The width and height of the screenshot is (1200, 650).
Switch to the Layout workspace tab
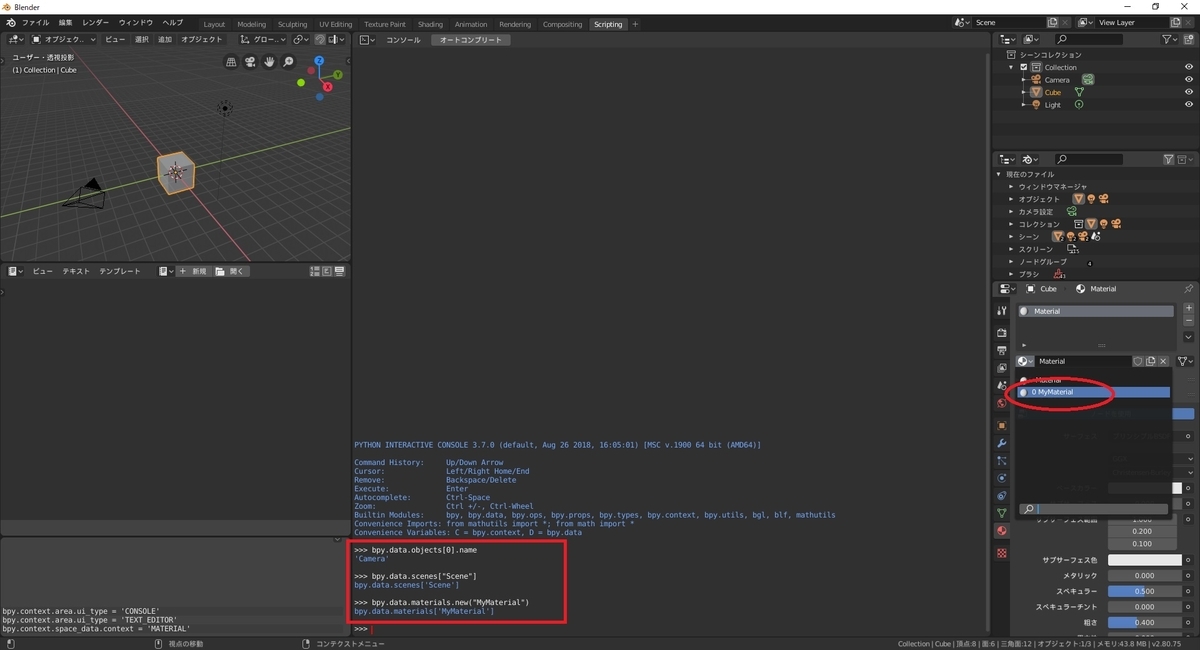(214, 24)
